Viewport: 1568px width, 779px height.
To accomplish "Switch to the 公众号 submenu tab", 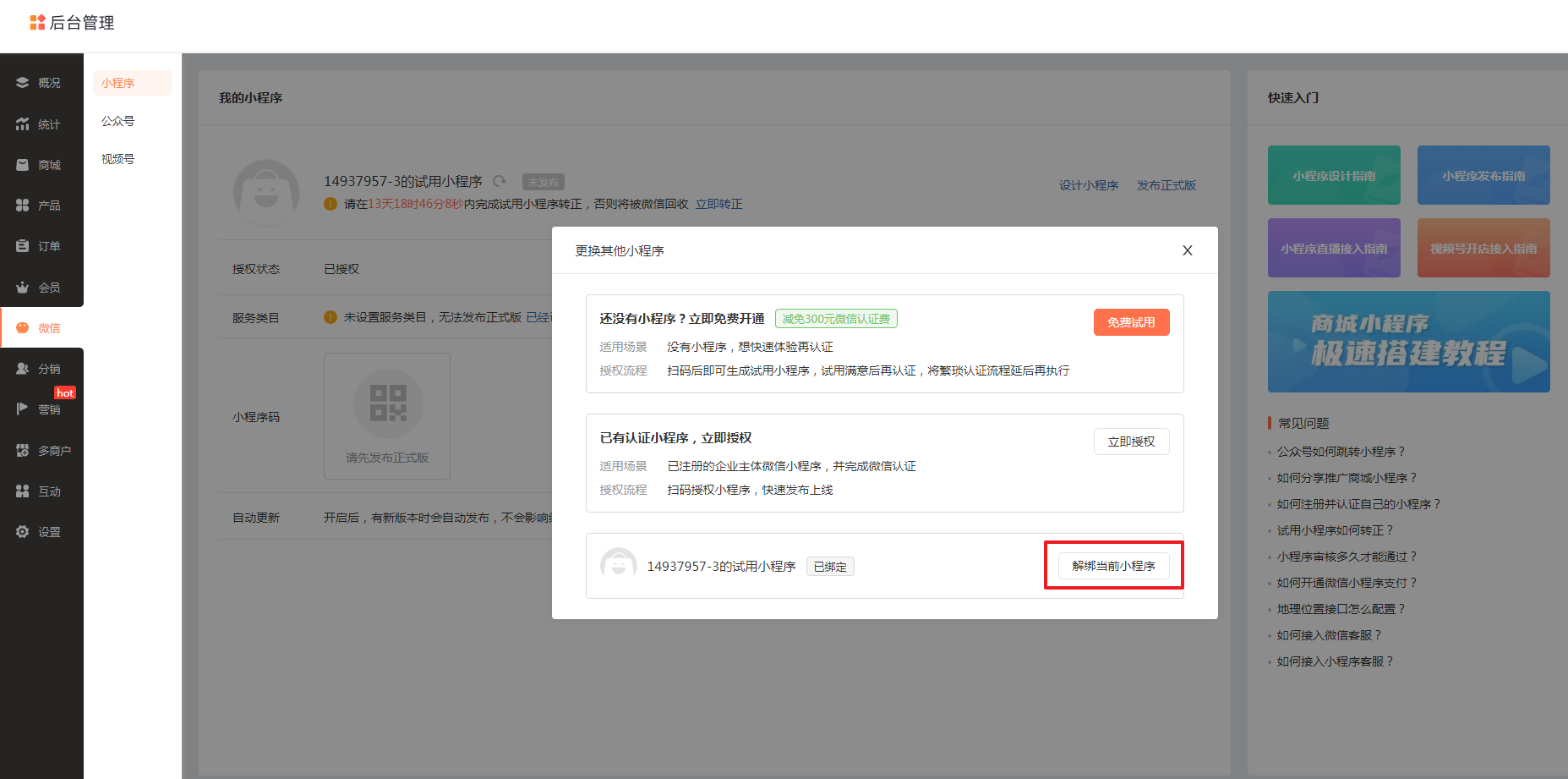I will coord(118,121).
